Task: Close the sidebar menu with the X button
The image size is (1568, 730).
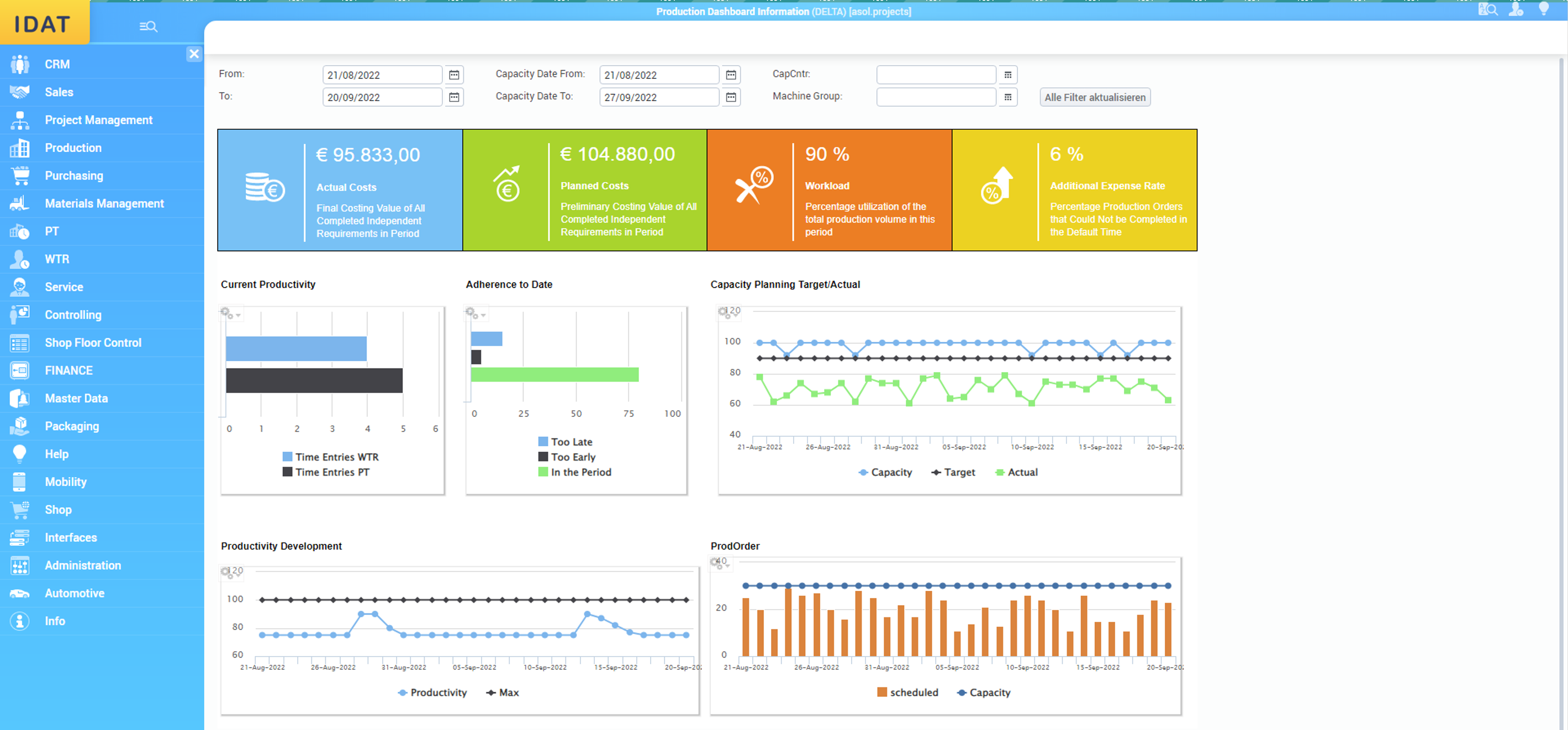Action: (193, 54)
